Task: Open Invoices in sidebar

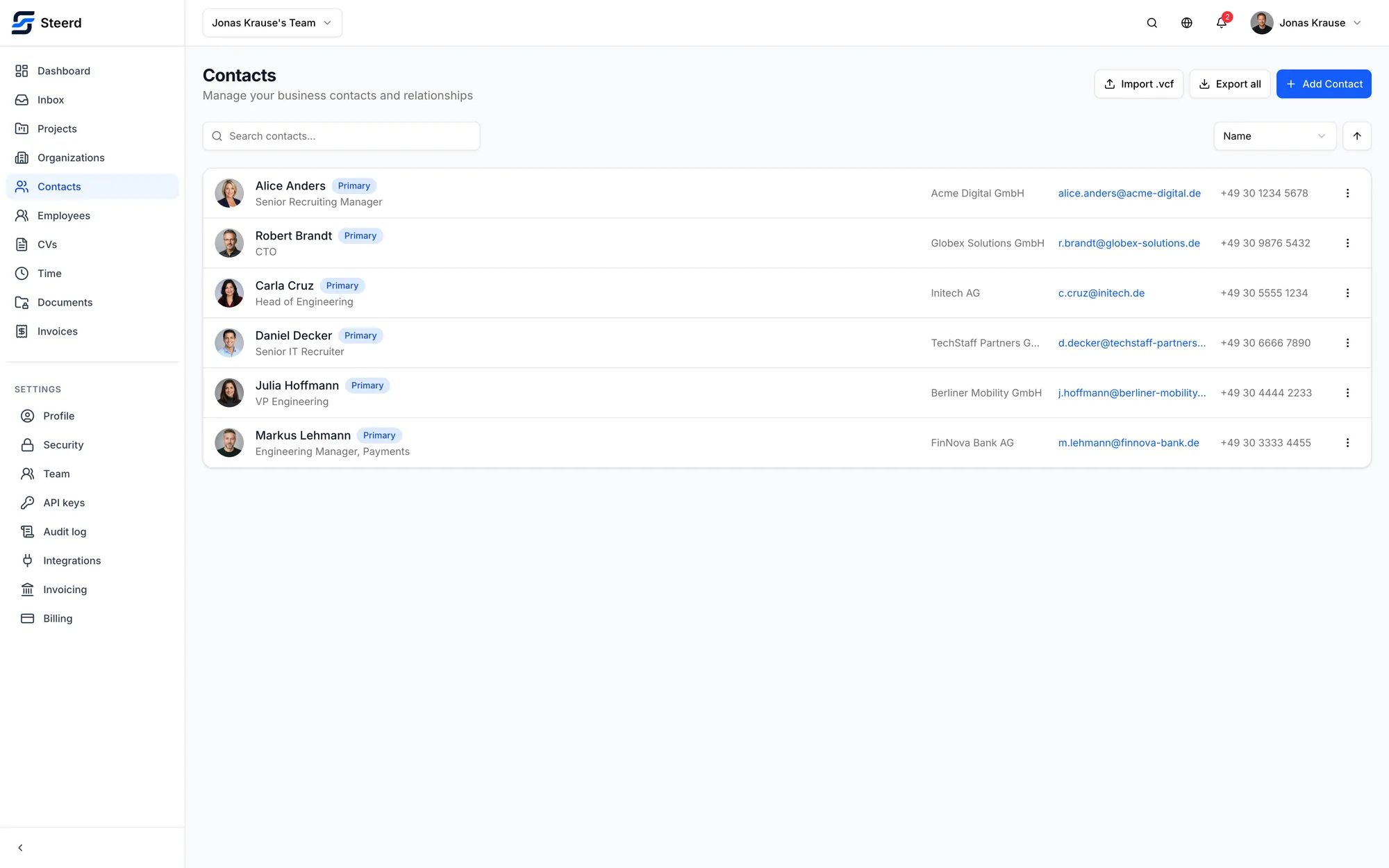Action: [x=92, y=331]
